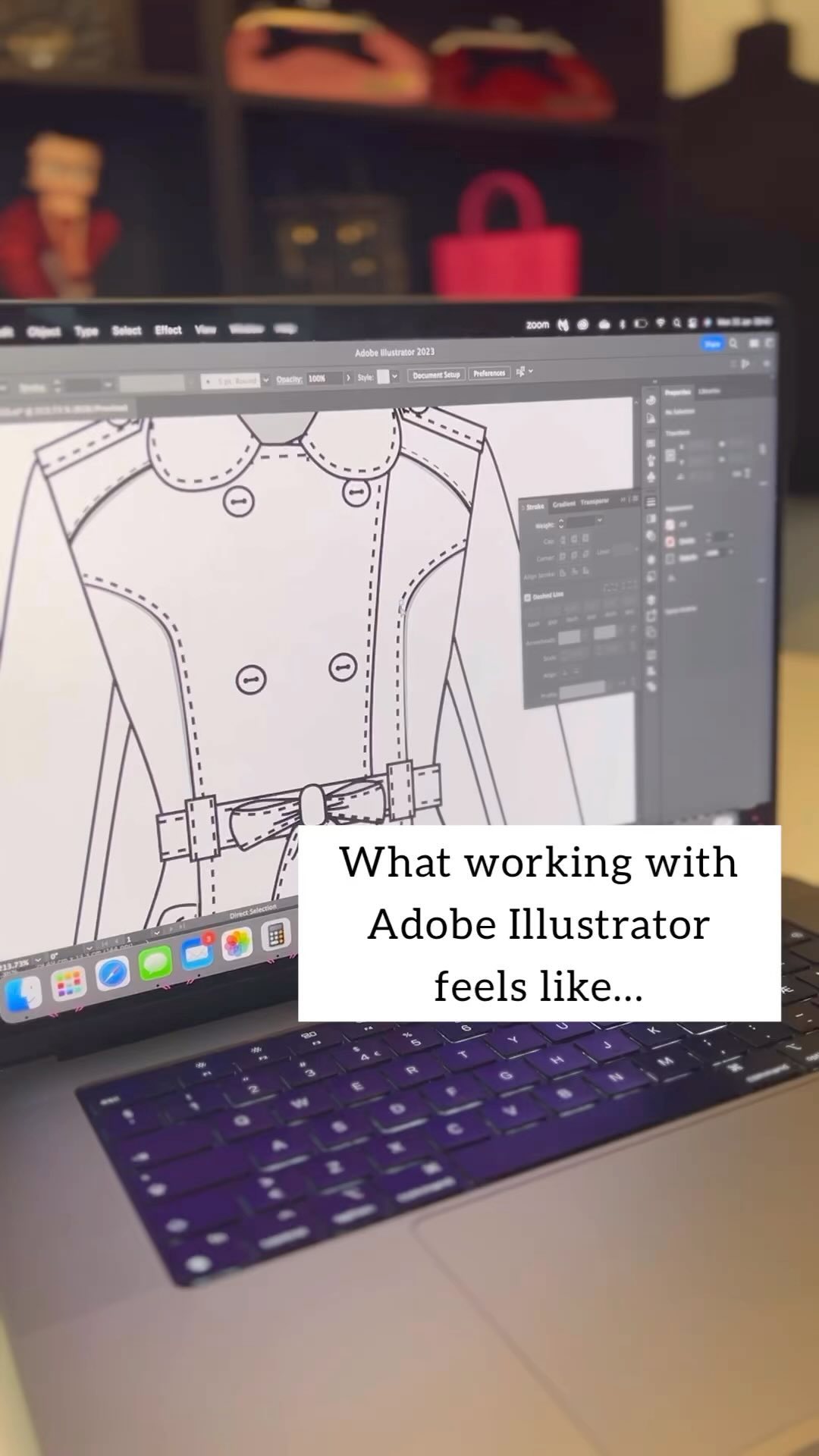819x1456 pixels.
Task: Switch to the Gradient tab
Action: (x=564, y=504)
